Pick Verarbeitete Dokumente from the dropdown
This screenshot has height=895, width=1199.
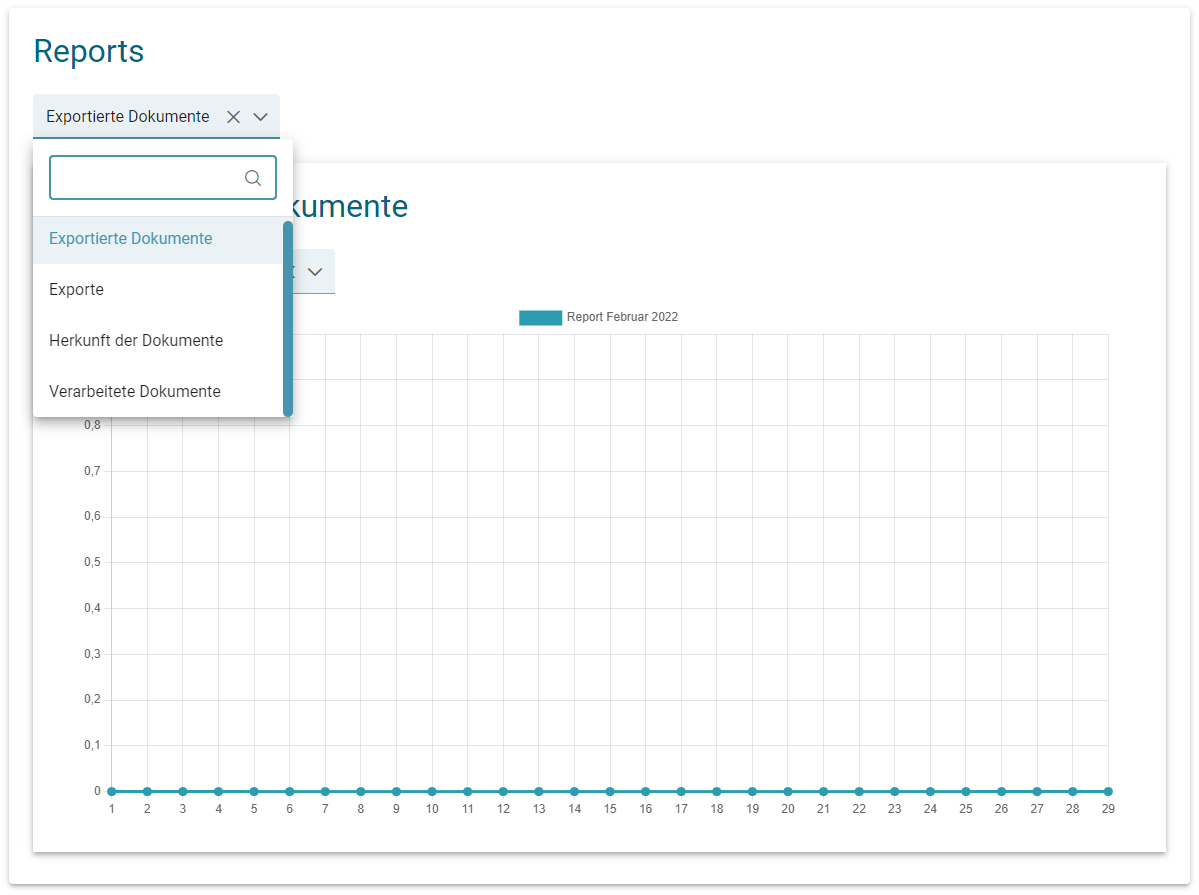(135, 392)
